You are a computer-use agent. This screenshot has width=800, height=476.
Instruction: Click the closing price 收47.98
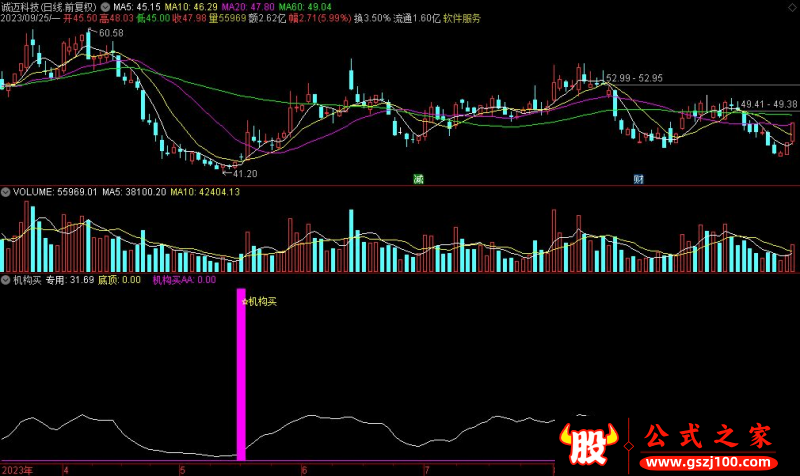[x=189, y=18]
